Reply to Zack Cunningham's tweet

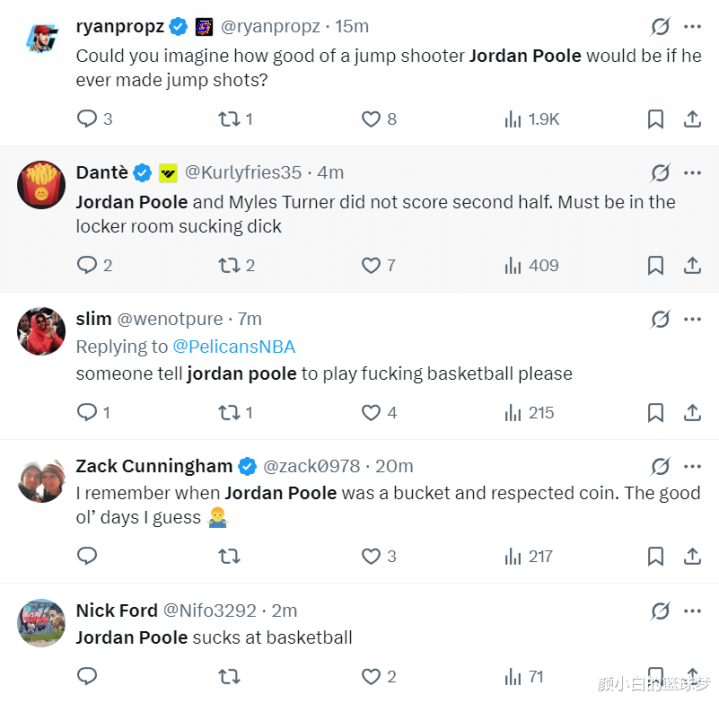pos(87,556)
